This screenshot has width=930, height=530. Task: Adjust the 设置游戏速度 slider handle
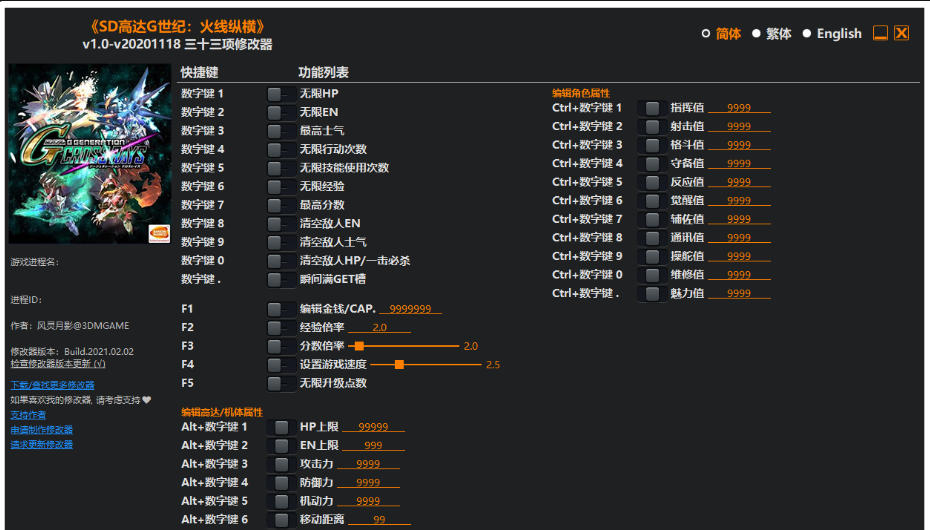399,365
